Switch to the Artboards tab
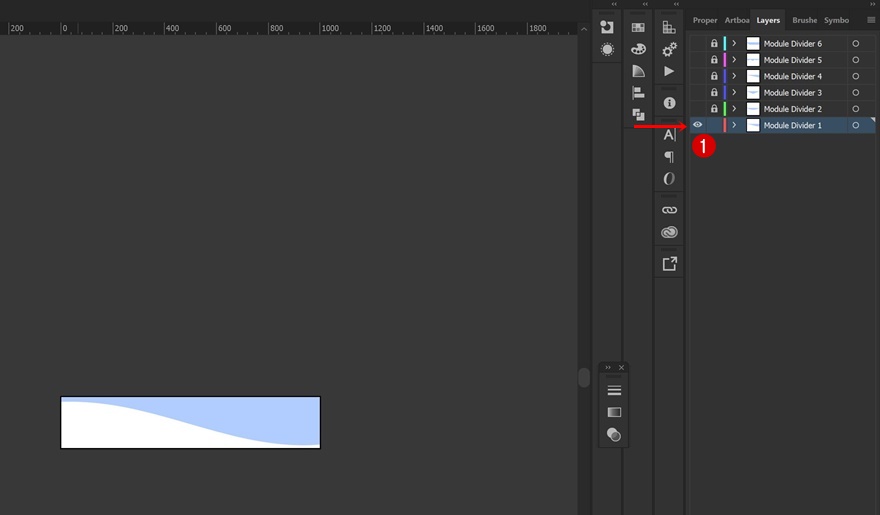This screenshot has width=880, height=515. 736,20
